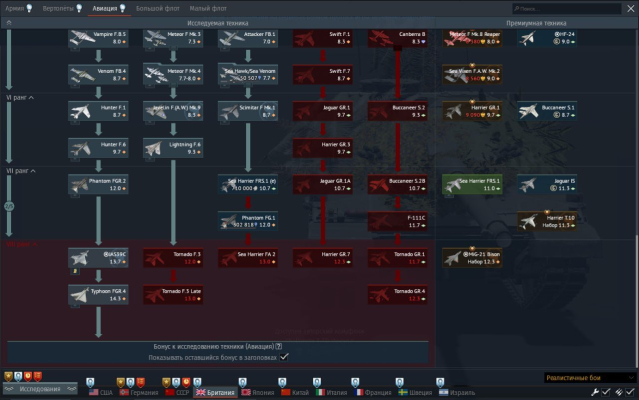Select the Sea Harrier FRS.1 premium plane
639x400 pixels.
coord(472,184)
